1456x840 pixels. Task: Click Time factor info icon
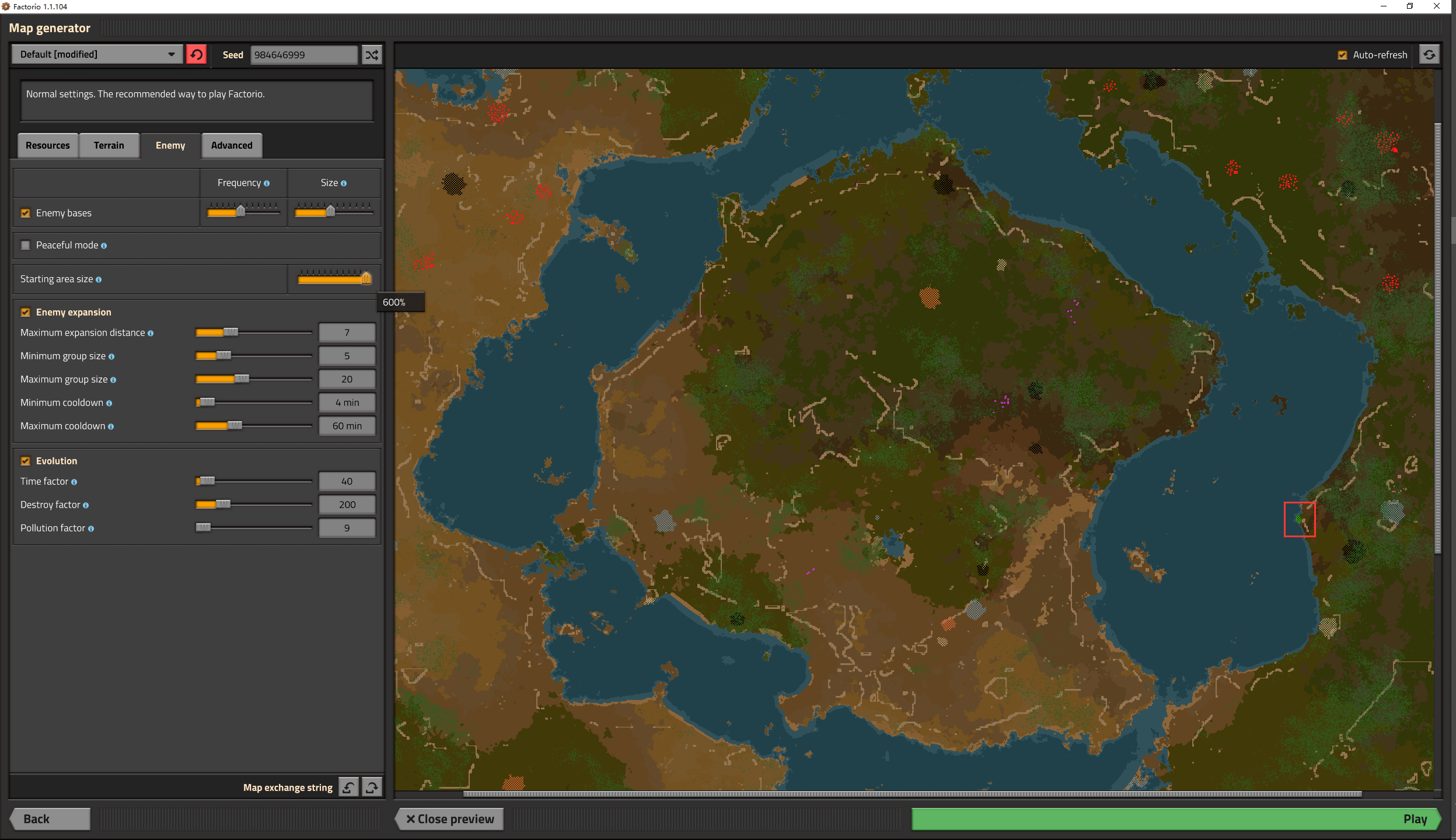click(x=74, y=482)
